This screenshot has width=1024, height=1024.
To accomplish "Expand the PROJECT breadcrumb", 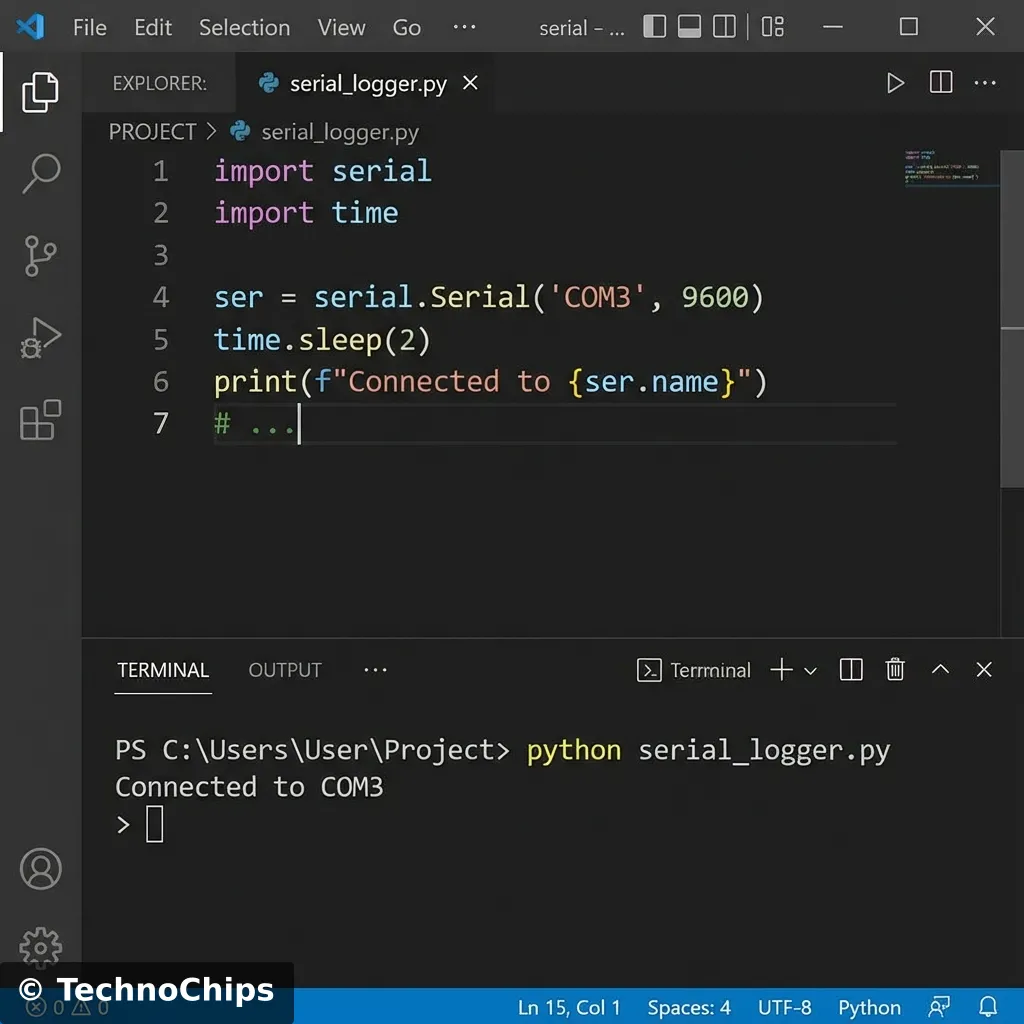I will tap(152, 131).
